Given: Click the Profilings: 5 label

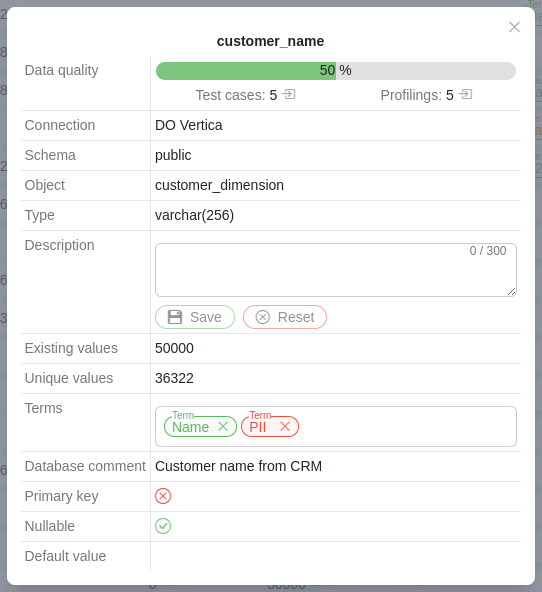Looking at the screenshot, I should 417,95.
